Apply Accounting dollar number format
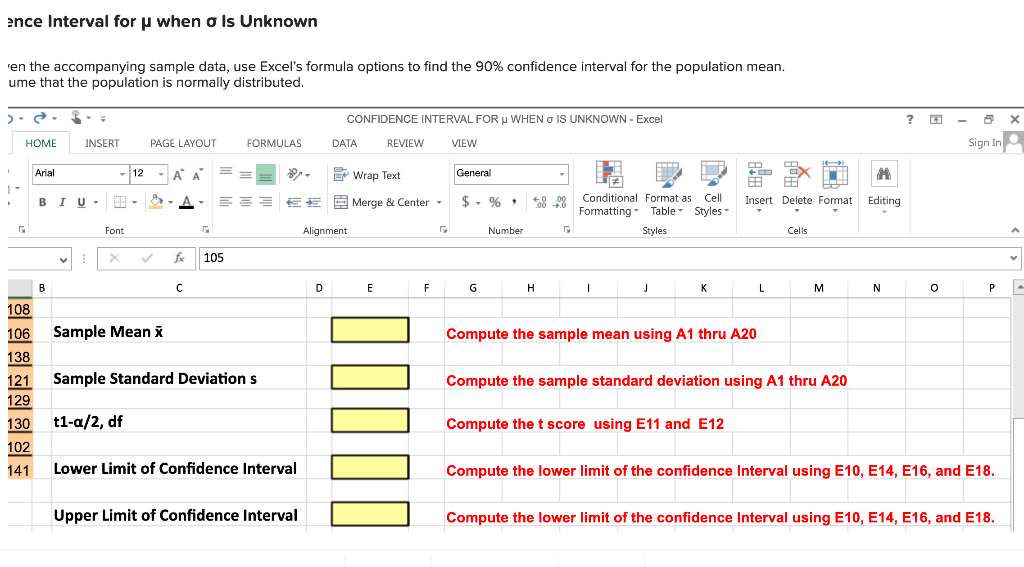Screen dimensions: 1024x567 pos(465,202)
